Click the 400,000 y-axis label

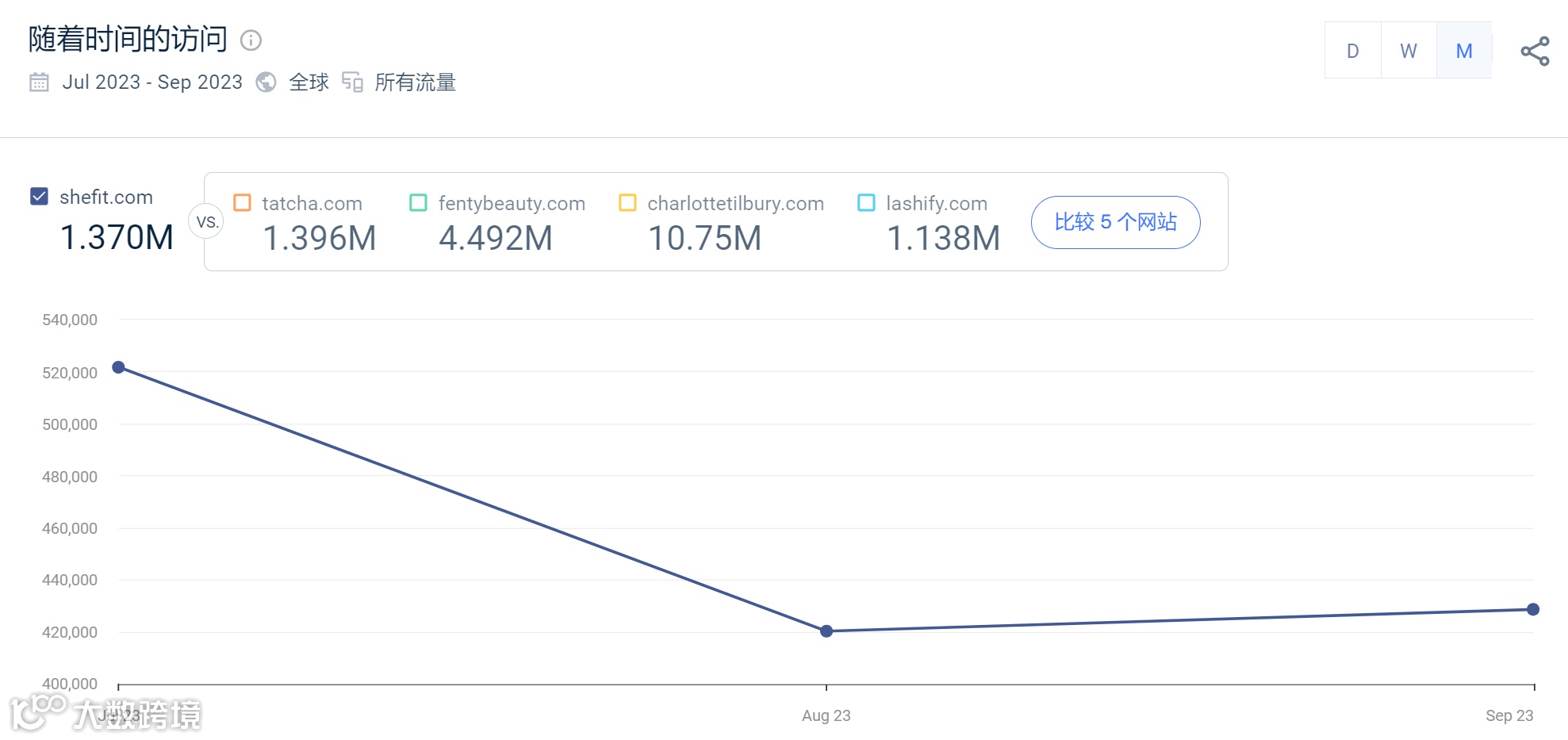(x=70, y=684)
